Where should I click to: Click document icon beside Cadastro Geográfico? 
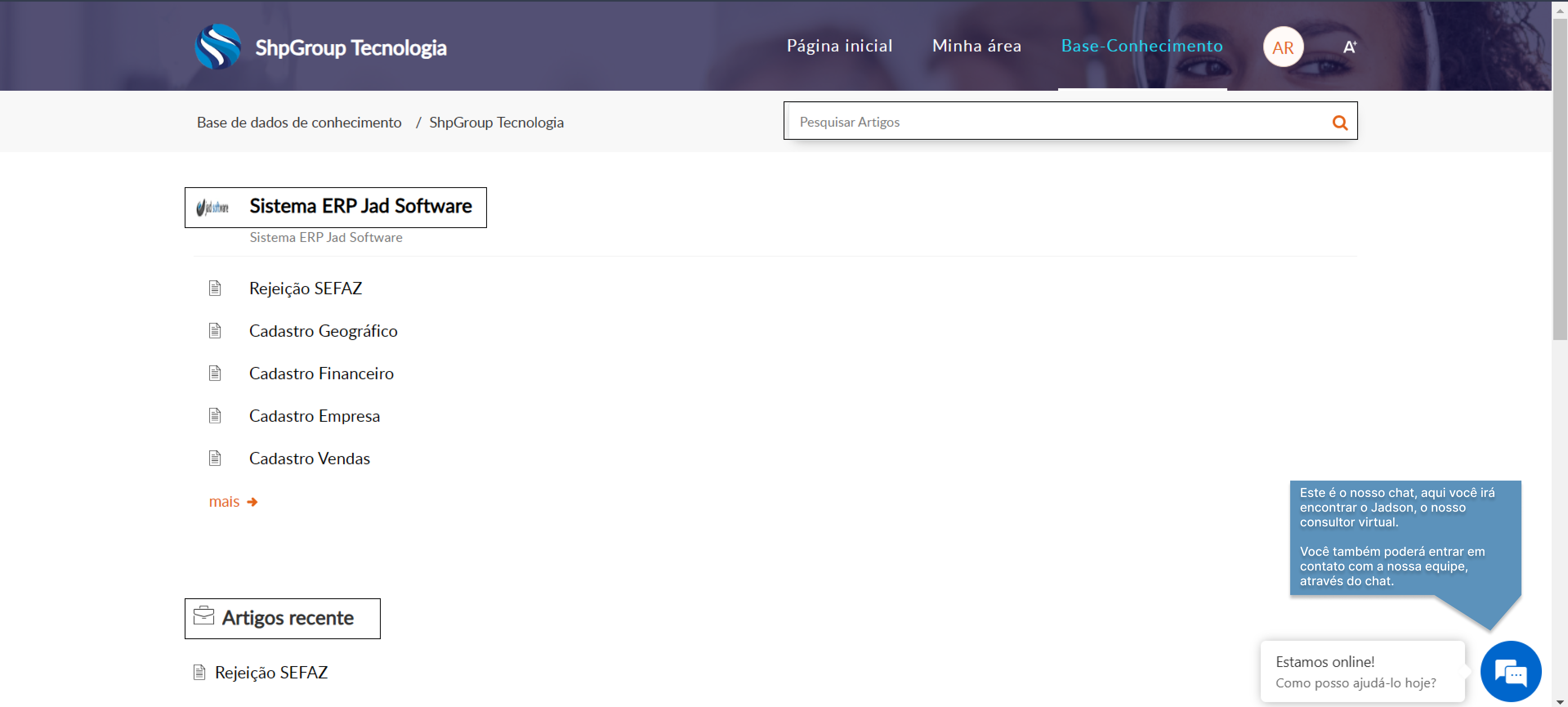coord(215,331)
